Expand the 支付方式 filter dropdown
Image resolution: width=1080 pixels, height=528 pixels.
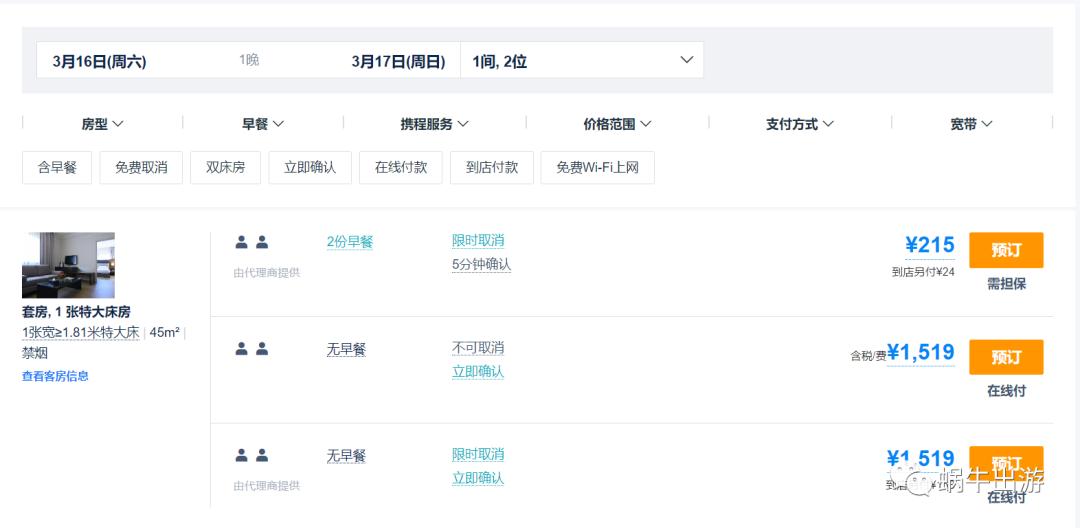[x=800, y=124]
